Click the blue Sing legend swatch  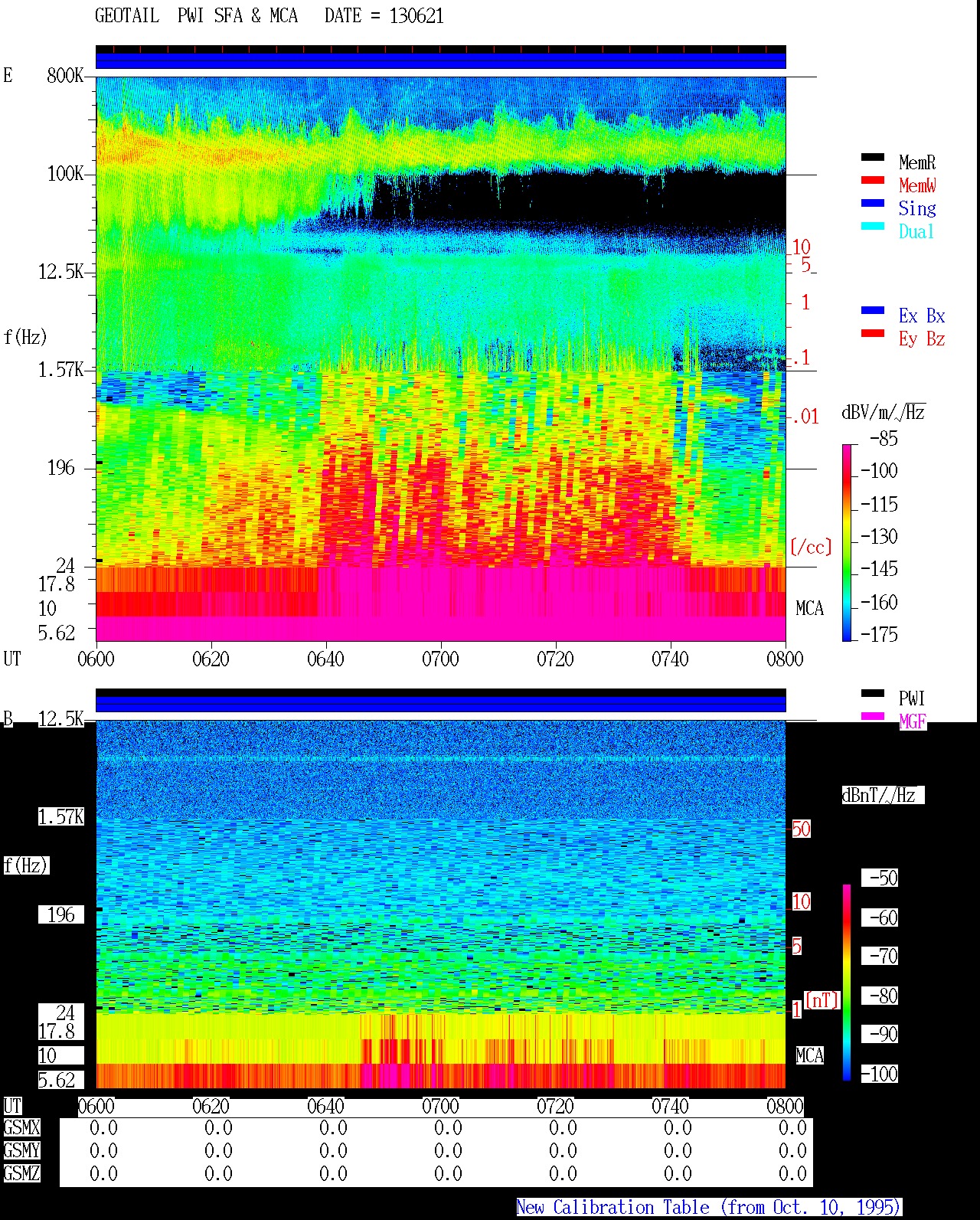tap(873, 204)
